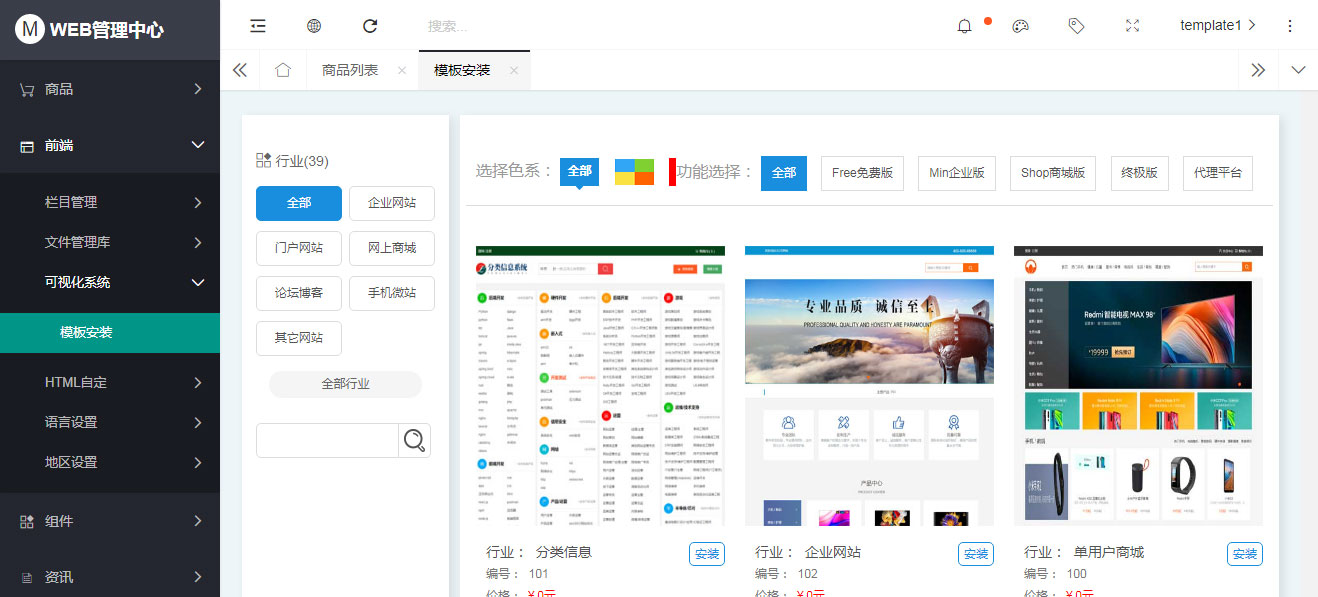Screen dimensions: 1318x597
Task: Open the notifications bell icon
Action: (963, 26)
